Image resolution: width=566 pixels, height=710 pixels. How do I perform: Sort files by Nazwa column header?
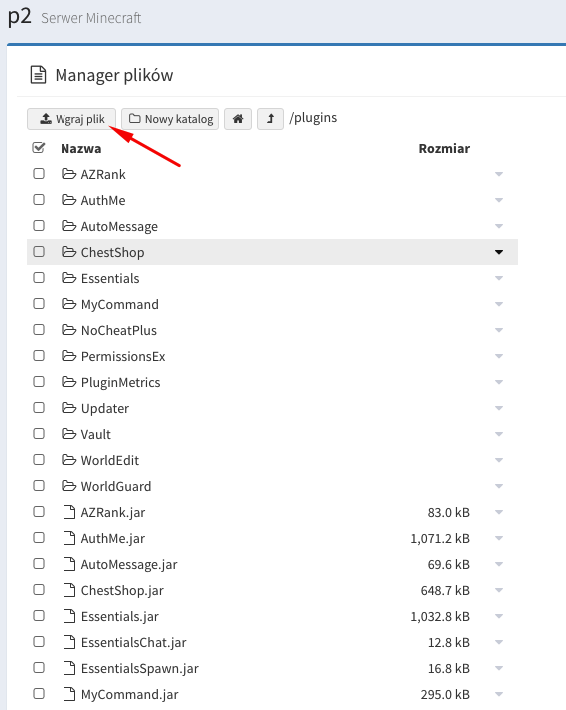(81, 149)
